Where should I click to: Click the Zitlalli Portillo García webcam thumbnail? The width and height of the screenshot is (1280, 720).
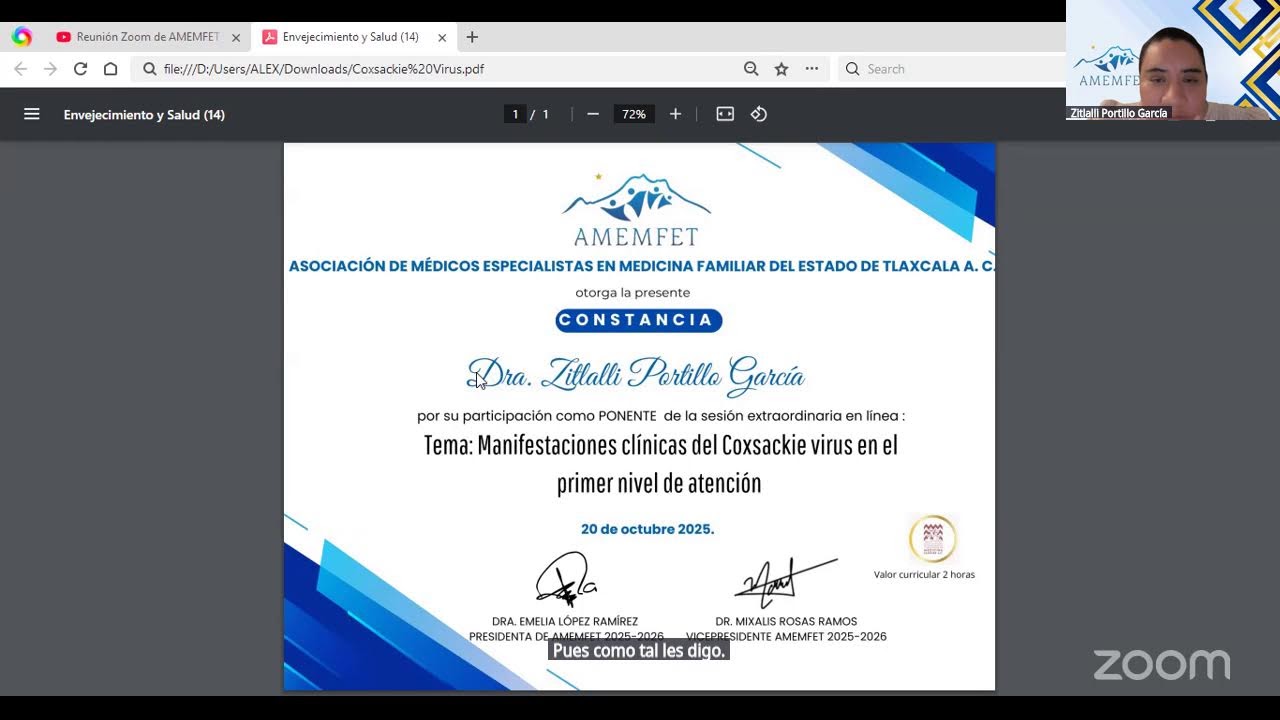pos(1173,60)
